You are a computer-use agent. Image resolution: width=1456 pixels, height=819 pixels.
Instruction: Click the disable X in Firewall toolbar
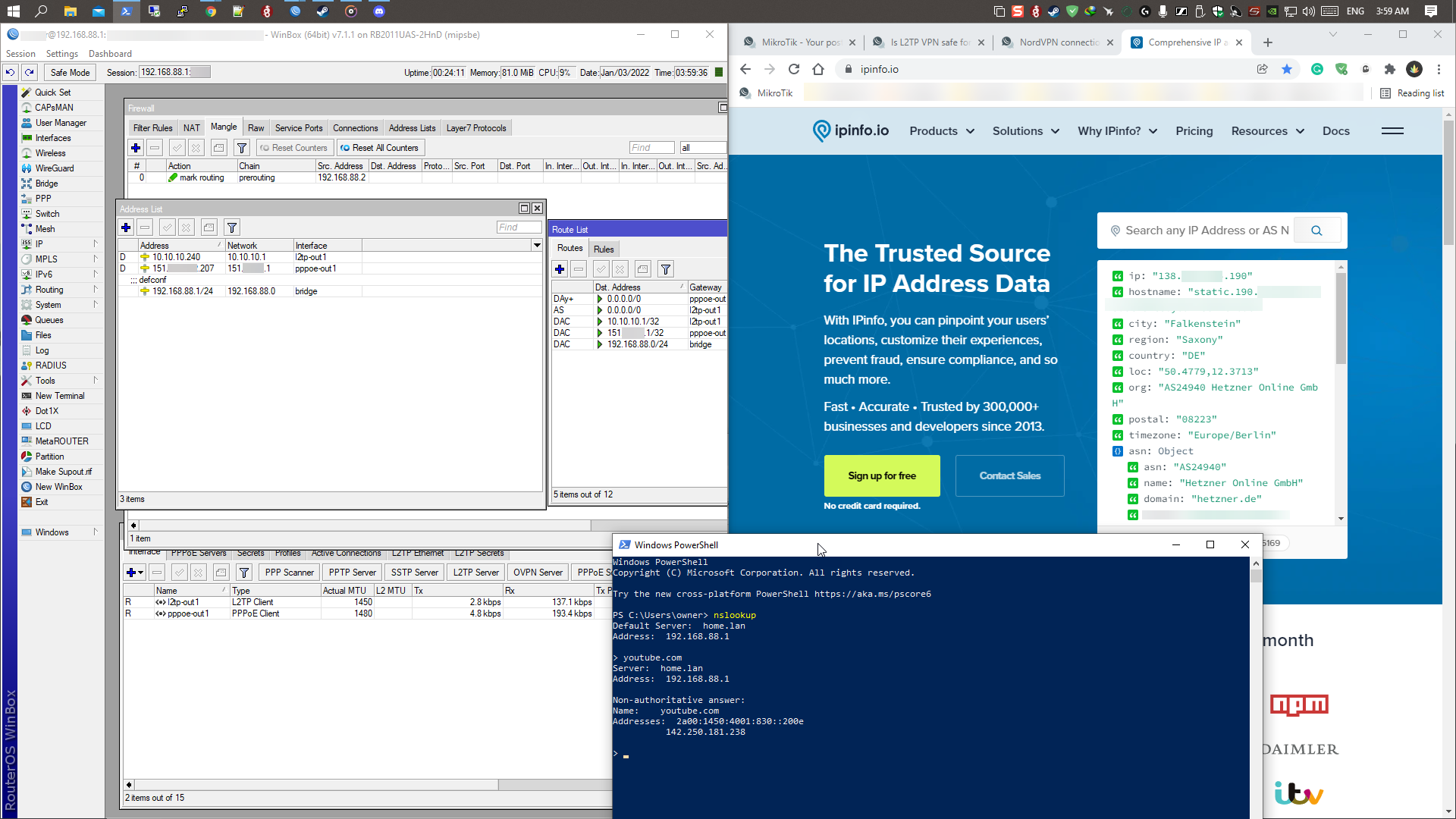(x=196, y=148)
